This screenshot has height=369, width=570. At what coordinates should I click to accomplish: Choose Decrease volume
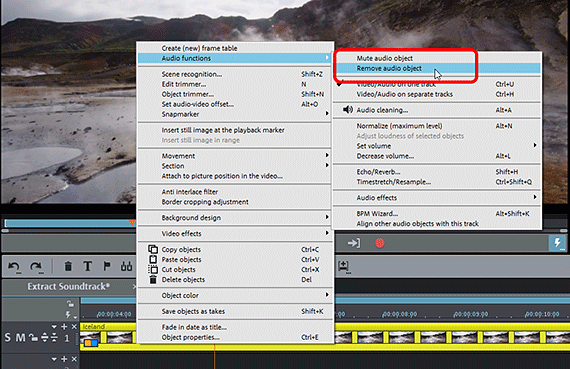[x=437, y=156]
